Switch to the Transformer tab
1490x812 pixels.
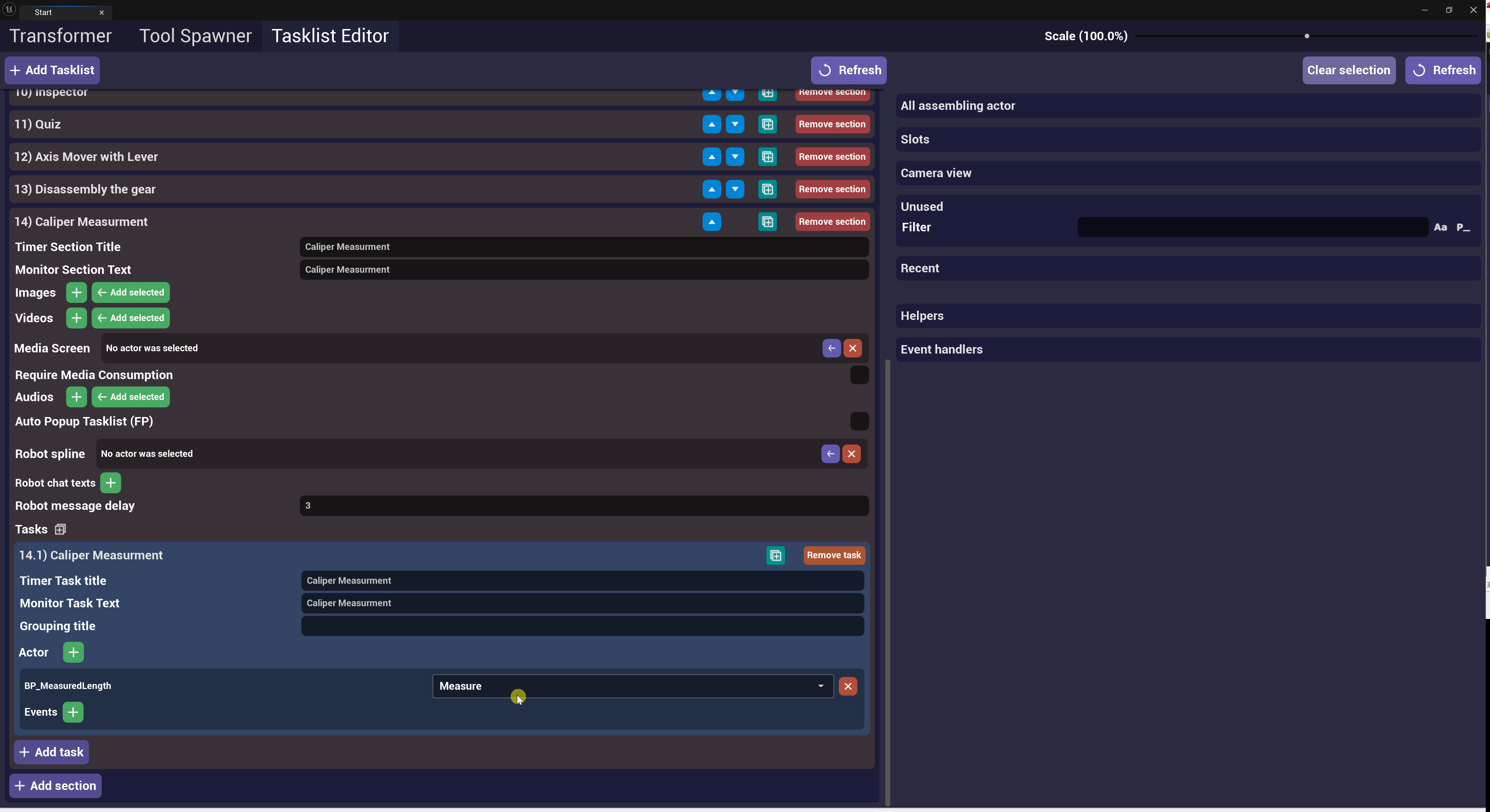pyautogui.click(x=60, y=36)
